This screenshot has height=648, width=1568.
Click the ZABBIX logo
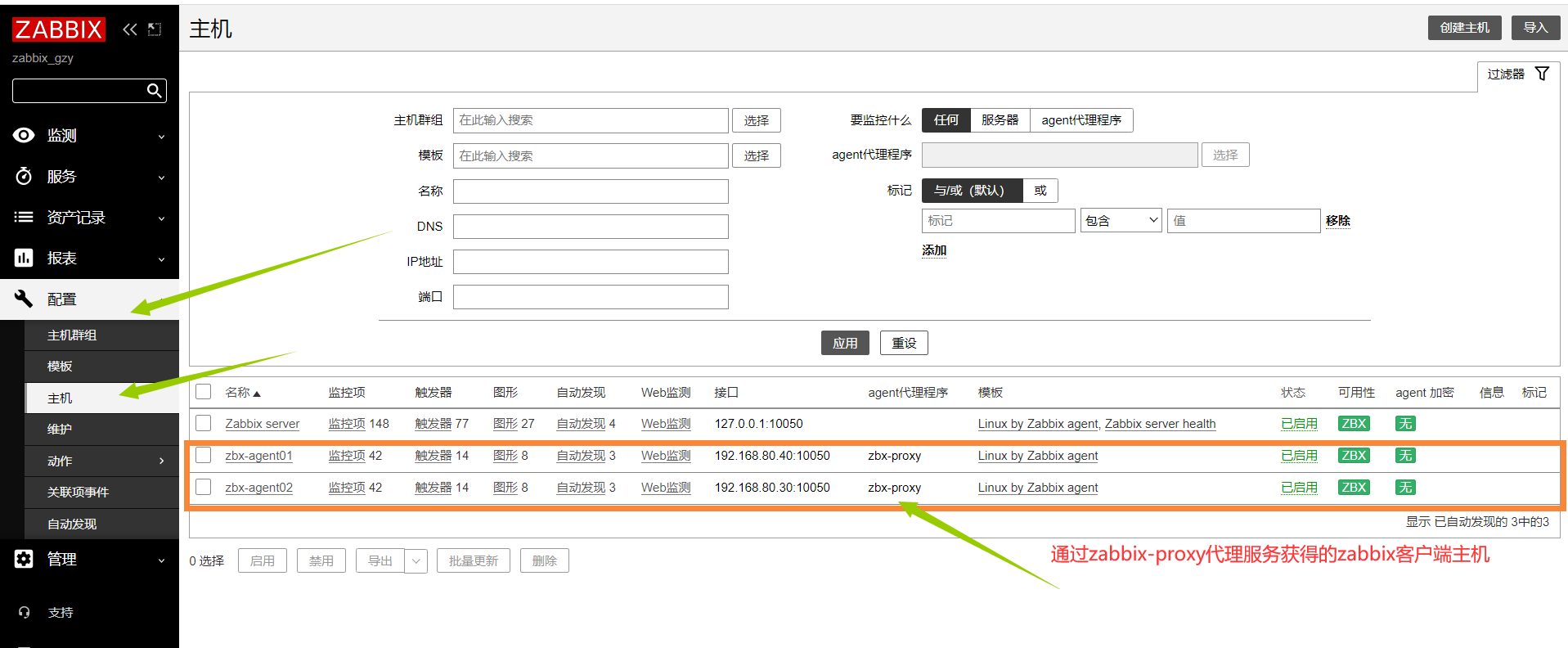click(x=59, y=29)
